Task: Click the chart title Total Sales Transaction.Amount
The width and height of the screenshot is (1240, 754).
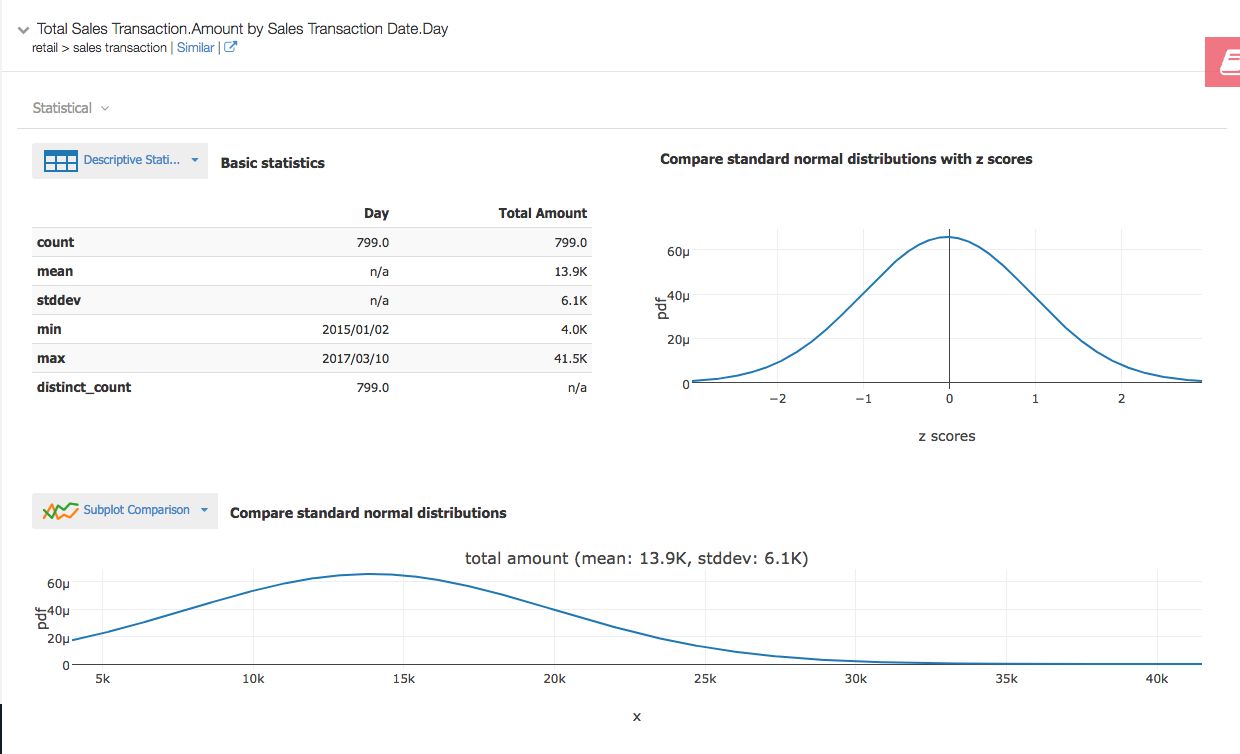Action: pyautogui.click(x=242, y=29)
